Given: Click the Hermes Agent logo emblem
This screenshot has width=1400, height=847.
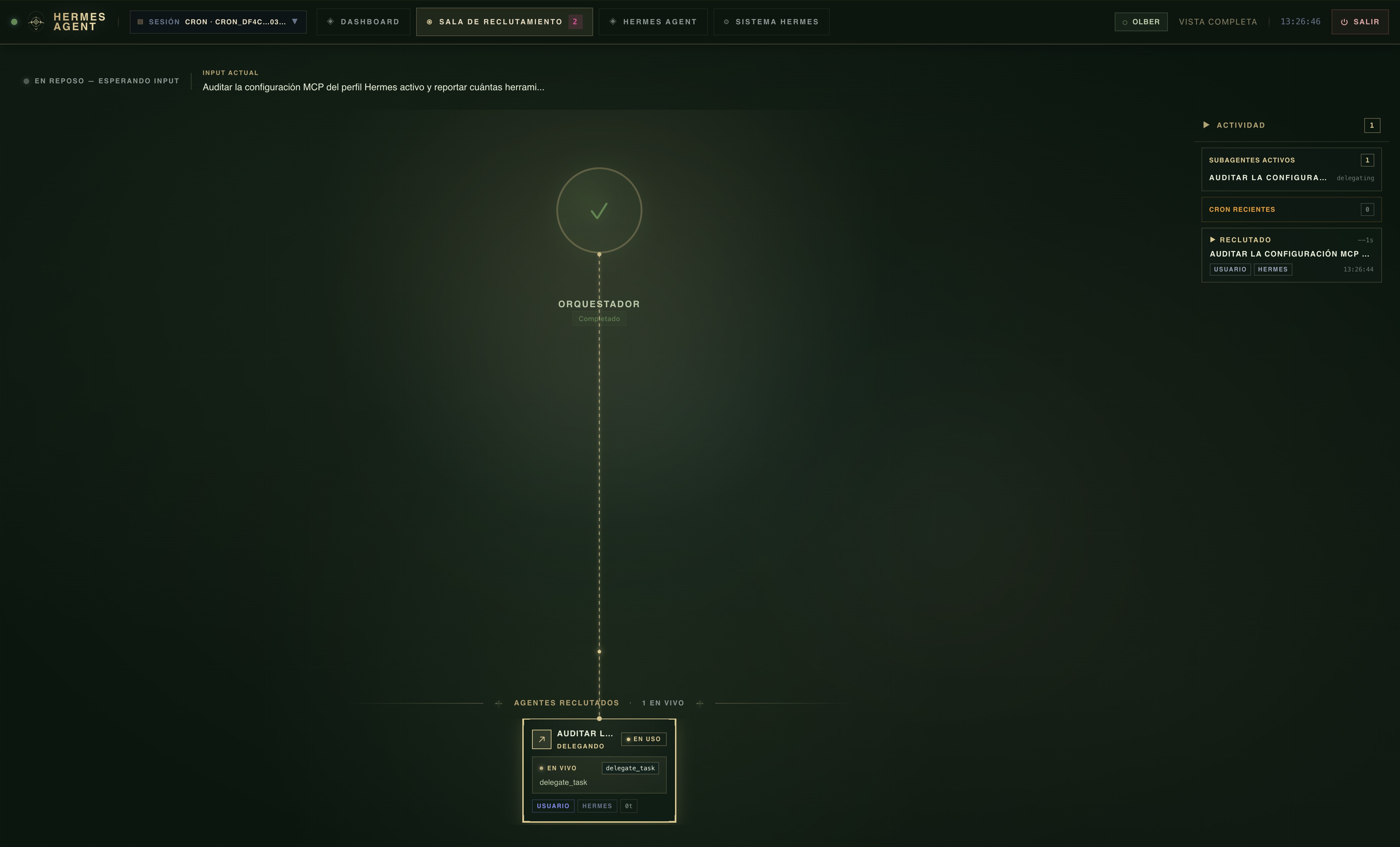Looking at the screenshot, I should click(36, 22).
